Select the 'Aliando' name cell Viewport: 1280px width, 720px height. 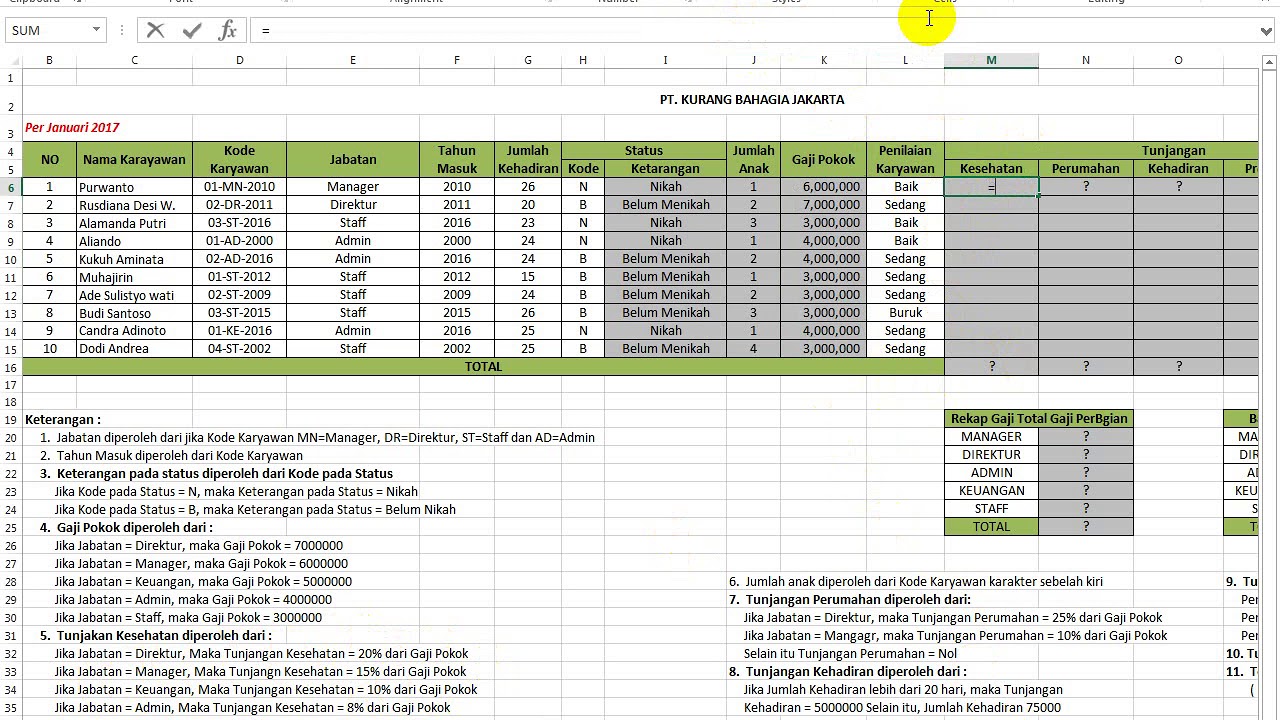(134, 241)
